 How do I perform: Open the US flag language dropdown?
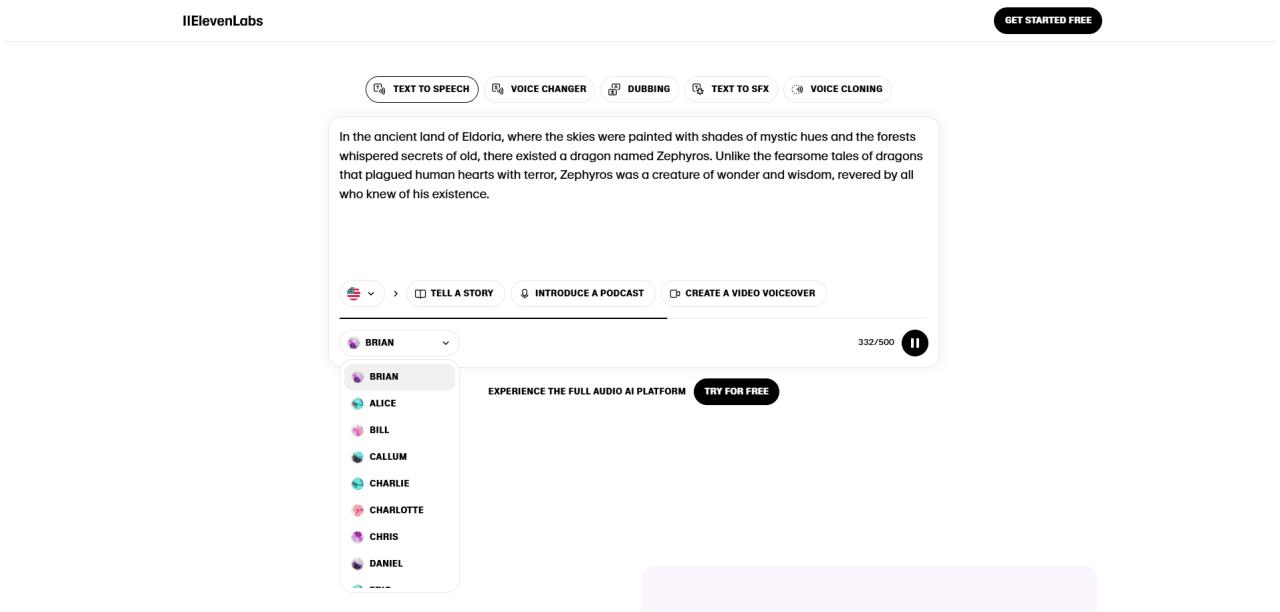(361, 294)
